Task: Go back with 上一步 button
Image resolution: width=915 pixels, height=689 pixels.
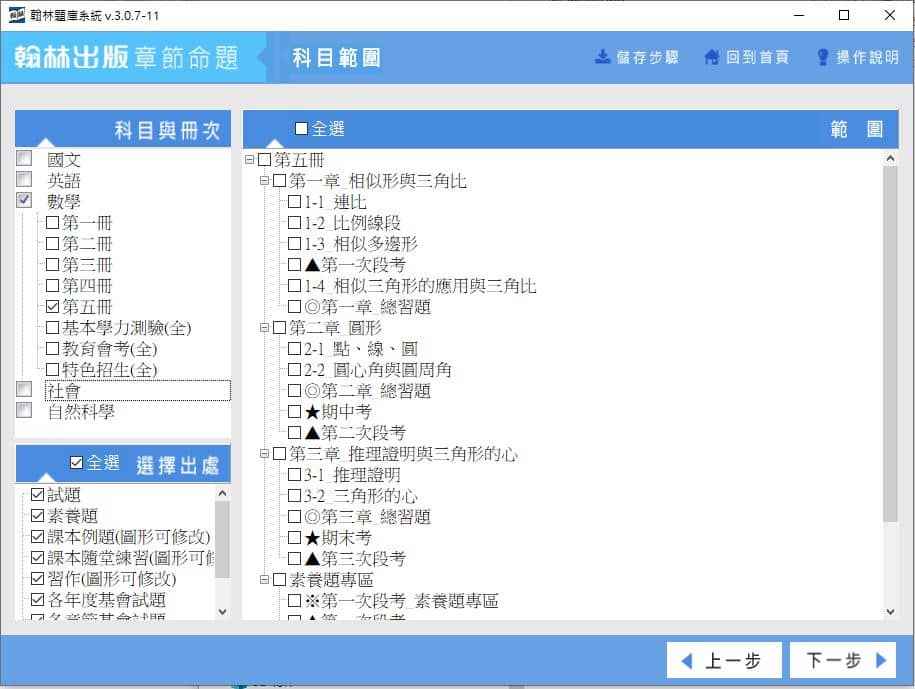Action: (x=724, y=660)
